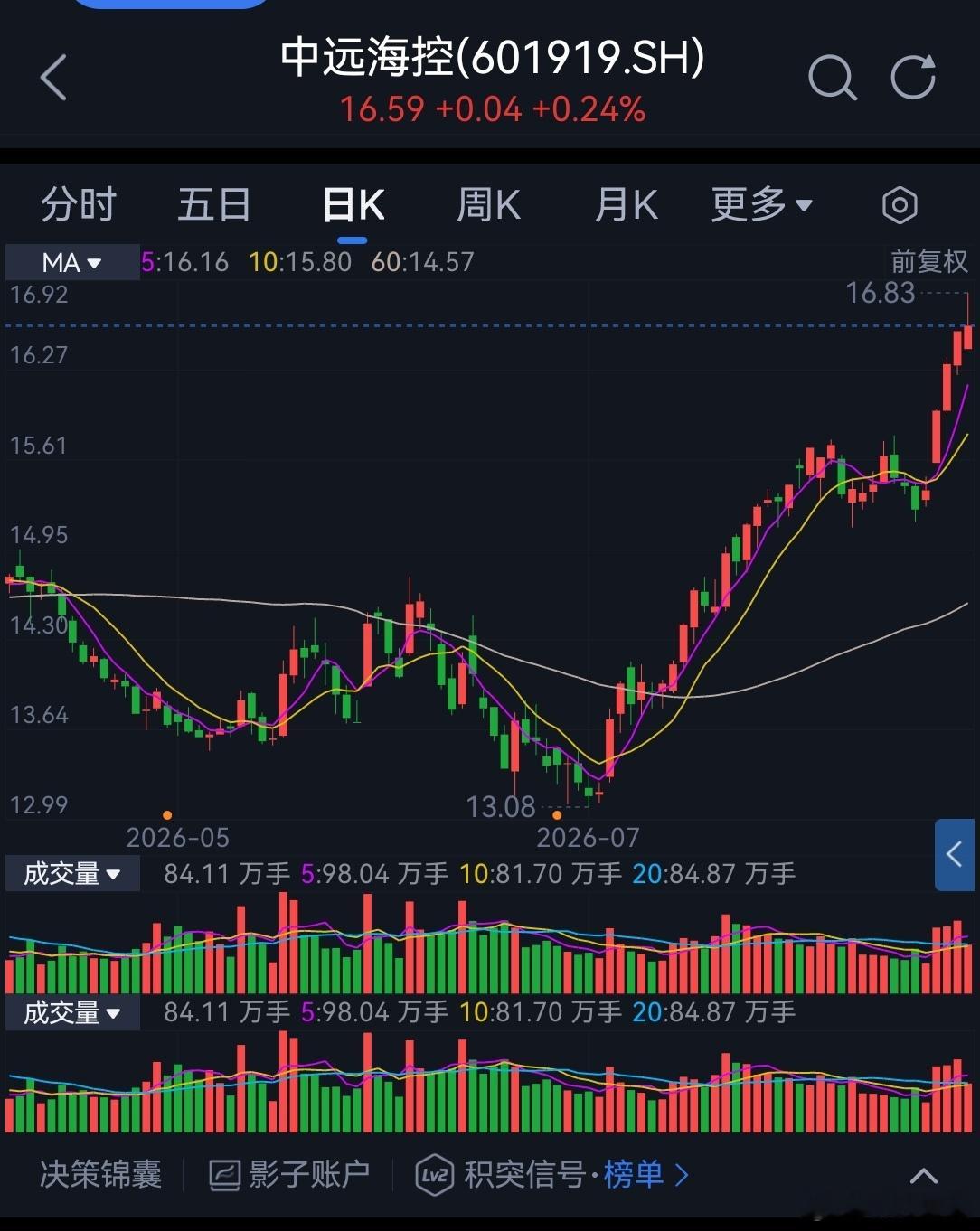Tap the y-axis label 16.92
Image resolution: width=980 pixels, height=1231 pixels.
[x=39, y=295]
